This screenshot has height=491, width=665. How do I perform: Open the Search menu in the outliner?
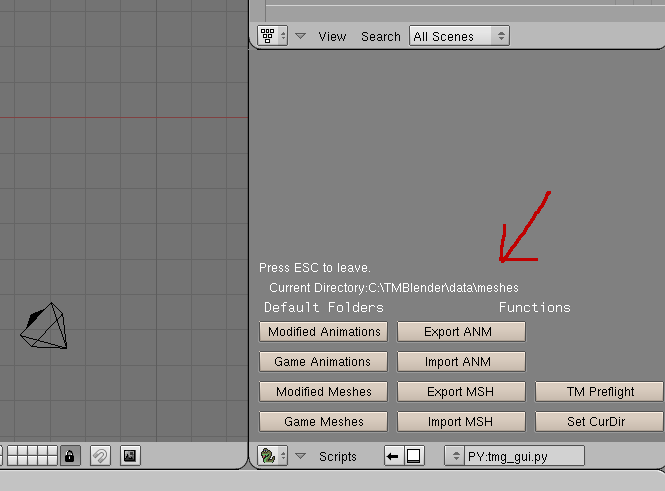(380, 36)
